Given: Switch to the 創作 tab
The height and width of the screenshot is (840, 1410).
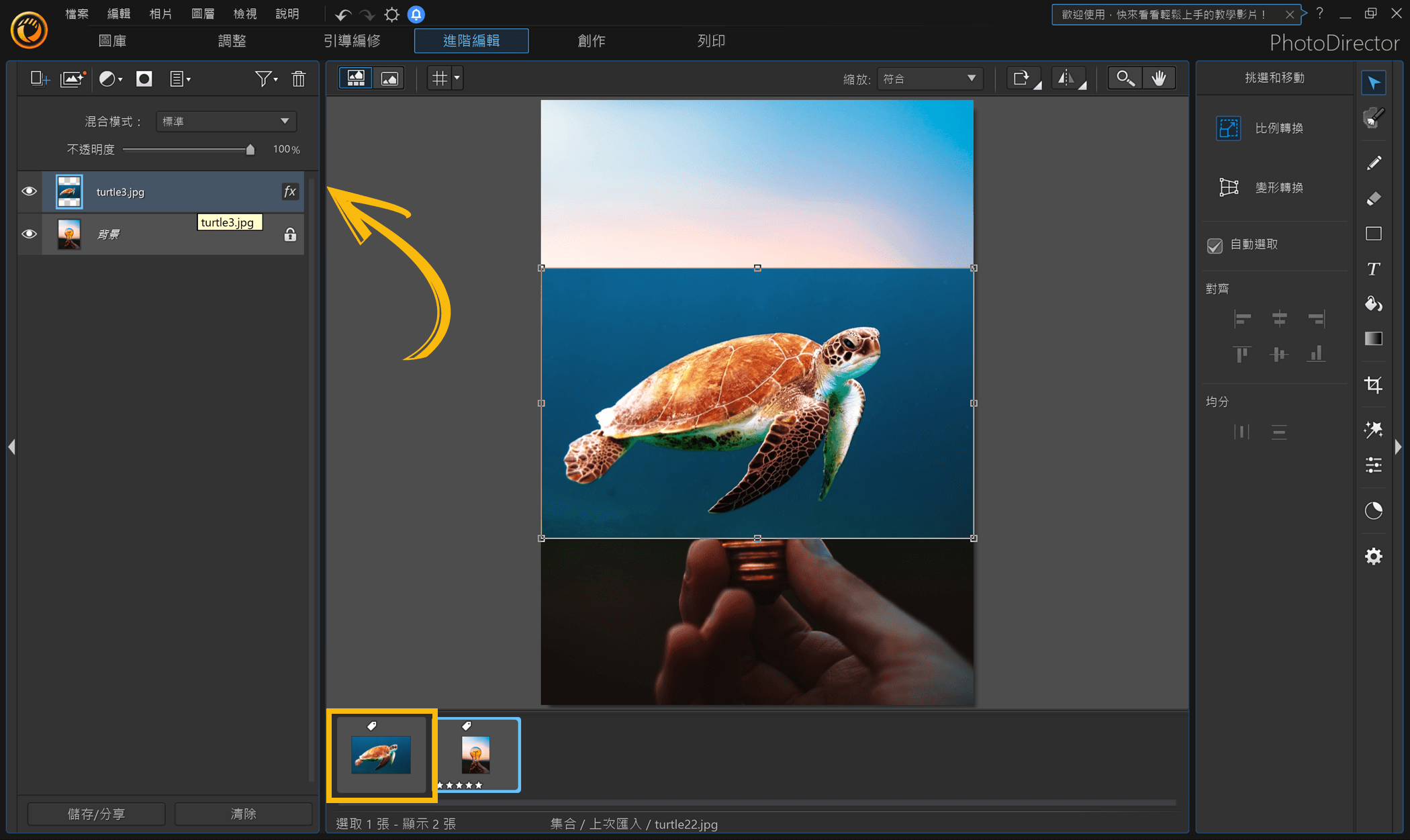Looking at the screenshot, I should (592, 41).
